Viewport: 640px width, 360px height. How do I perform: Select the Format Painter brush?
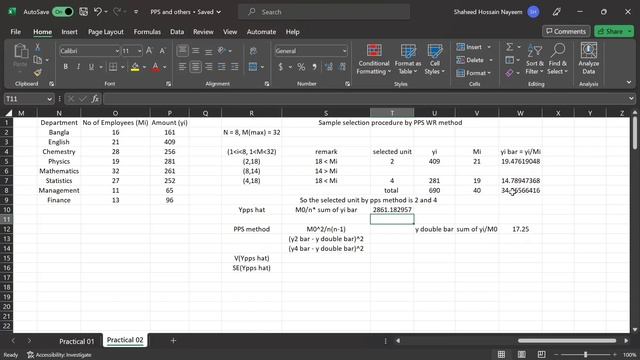point(38,73)
